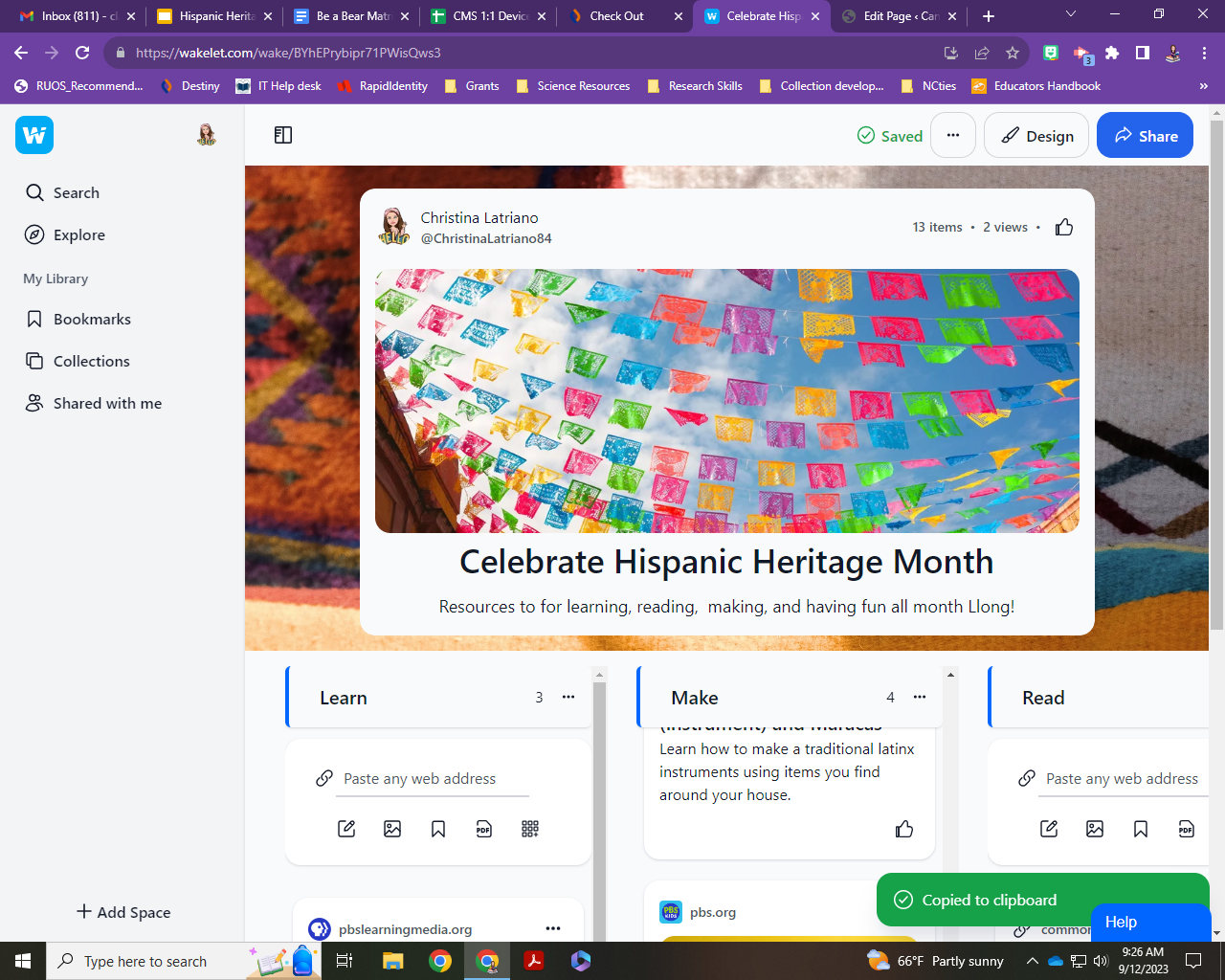Click the Design button
1225x980 pixels.
tap(1036, 135)
